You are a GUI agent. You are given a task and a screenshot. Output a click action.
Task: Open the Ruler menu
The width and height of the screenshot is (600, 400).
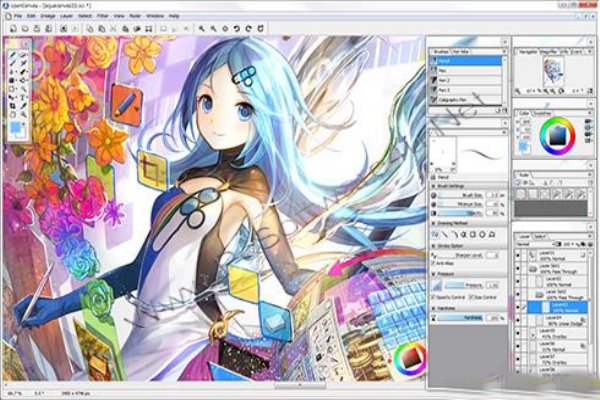(x=135, y=16)
